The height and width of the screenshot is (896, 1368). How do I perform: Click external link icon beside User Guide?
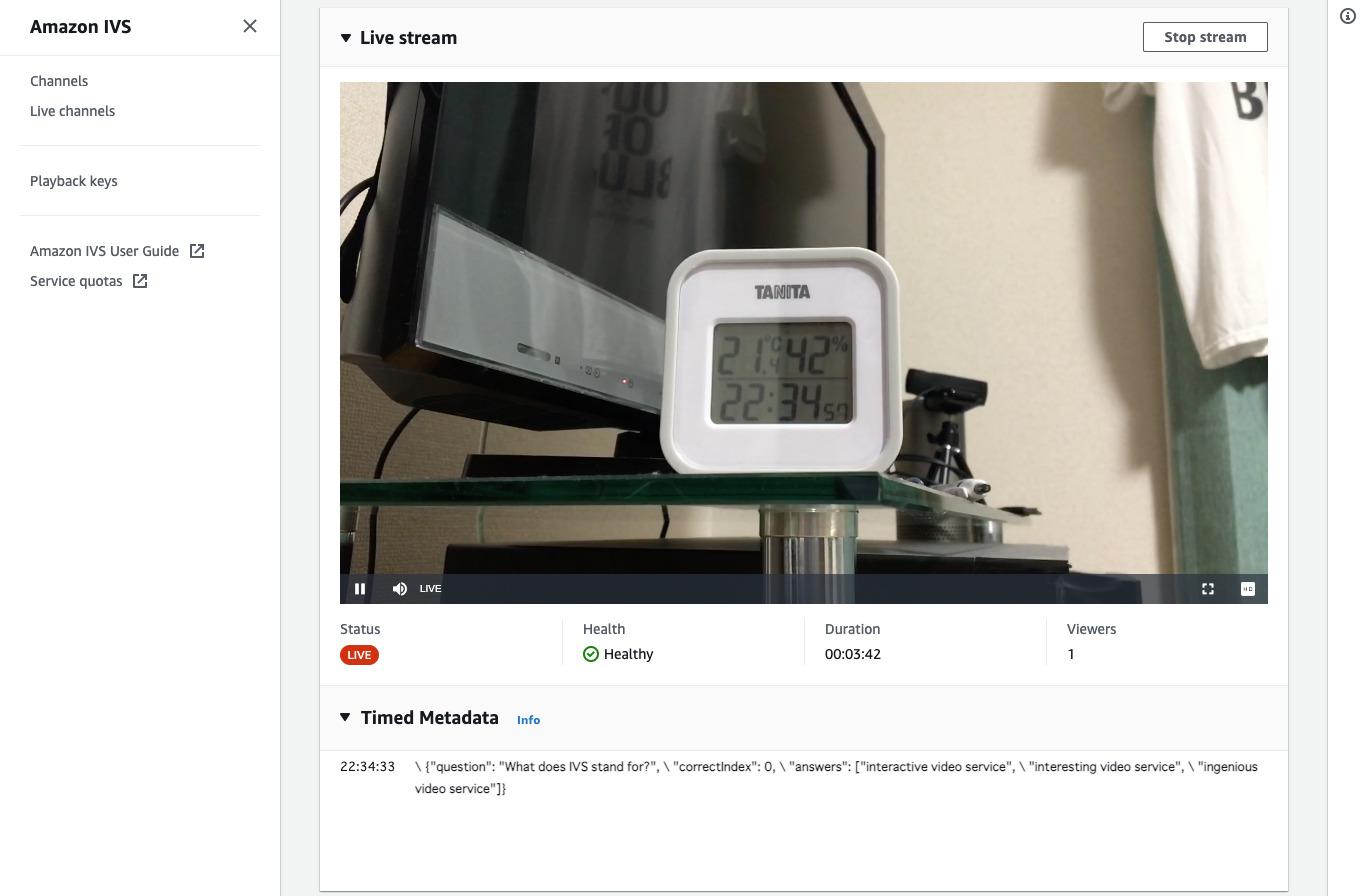pos(197,251)
